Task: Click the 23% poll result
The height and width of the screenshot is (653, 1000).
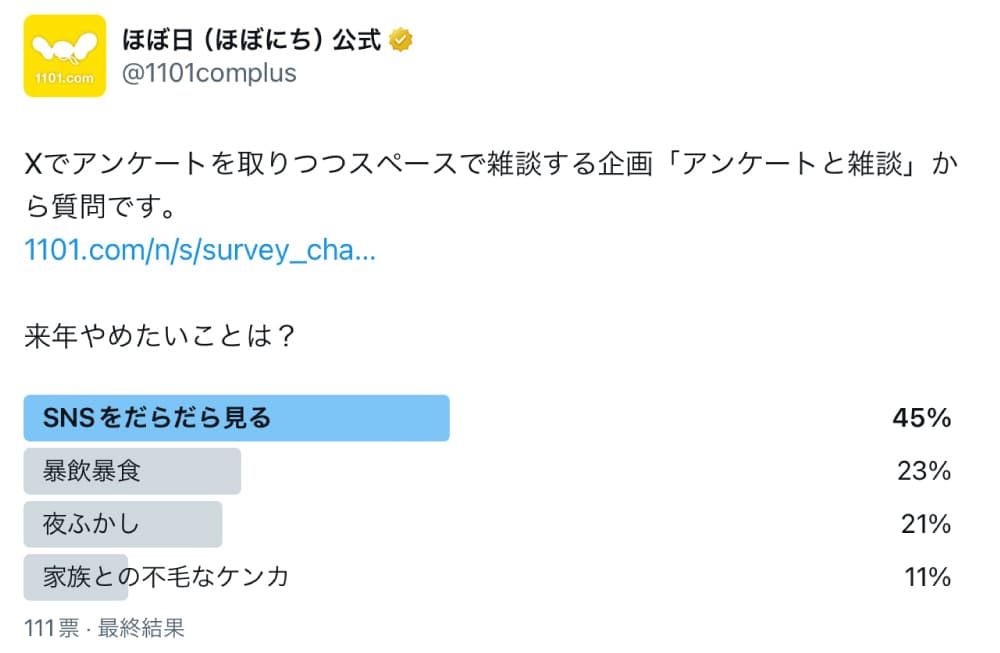Action: coord(922,471)
